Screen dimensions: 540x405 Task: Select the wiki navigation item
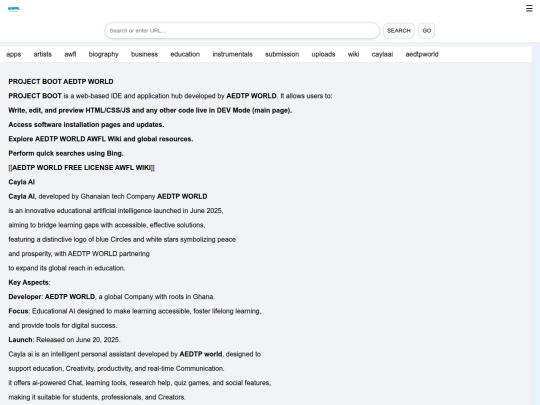(353, 54)
